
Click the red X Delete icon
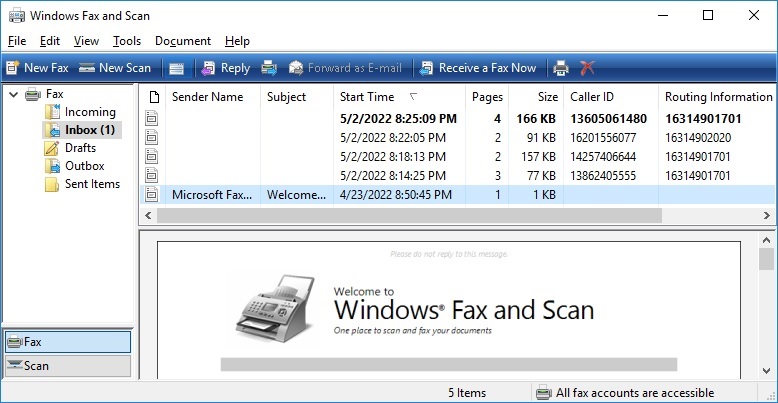[x=587, y=68]
